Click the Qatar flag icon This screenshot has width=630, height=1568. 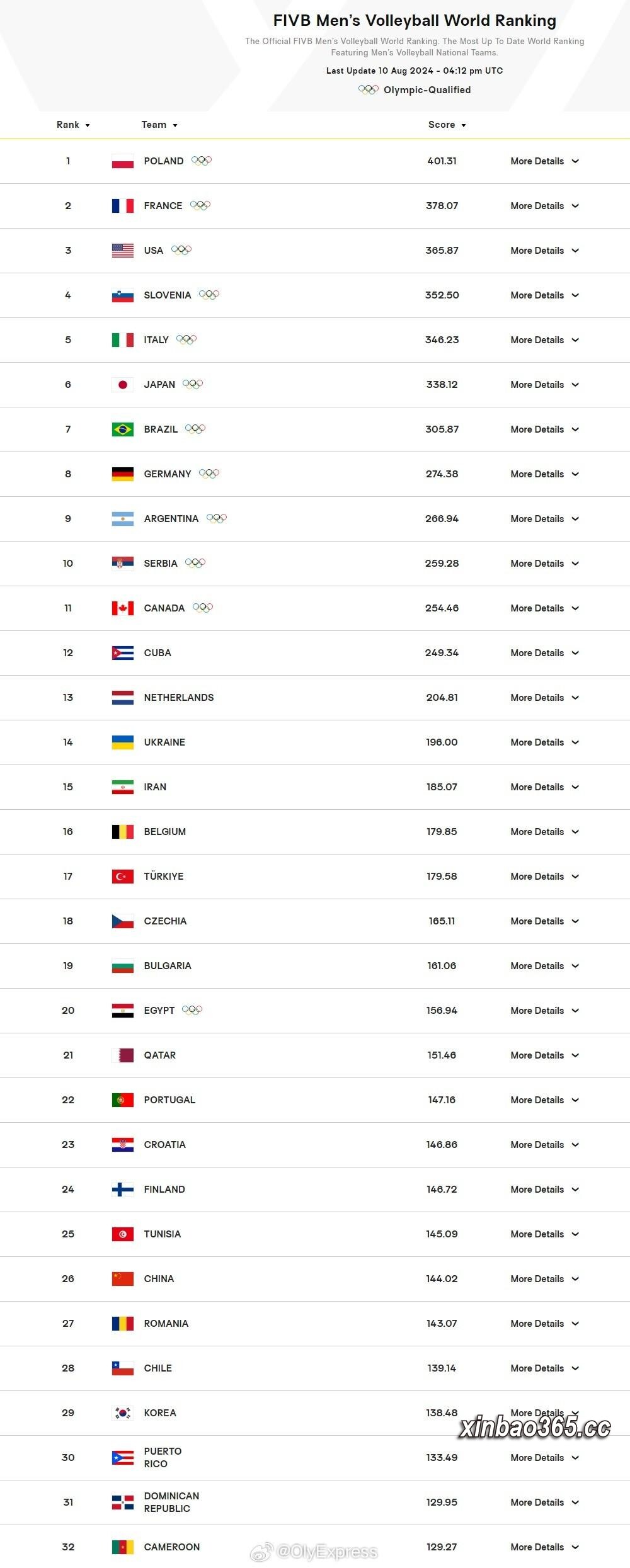[123, 1055]
